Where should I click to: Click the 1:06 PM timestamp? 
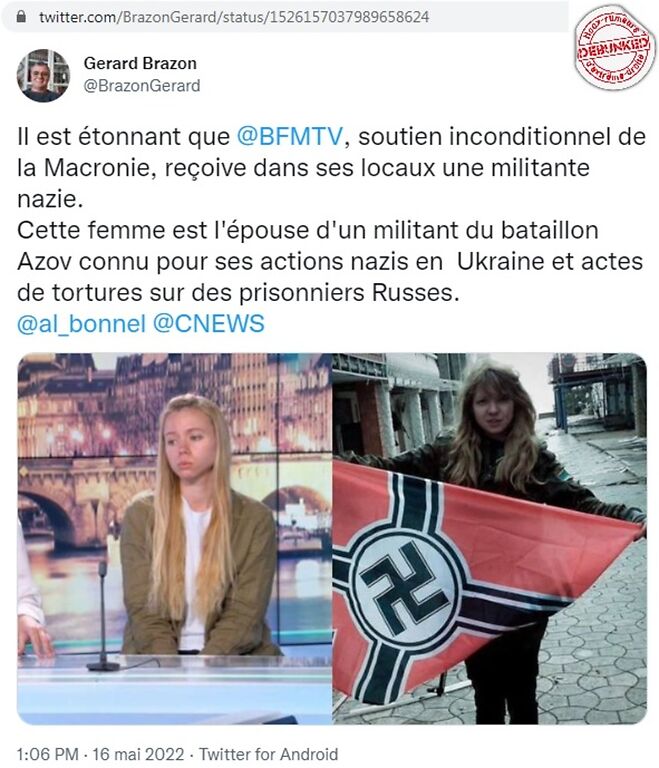[48, 754]
